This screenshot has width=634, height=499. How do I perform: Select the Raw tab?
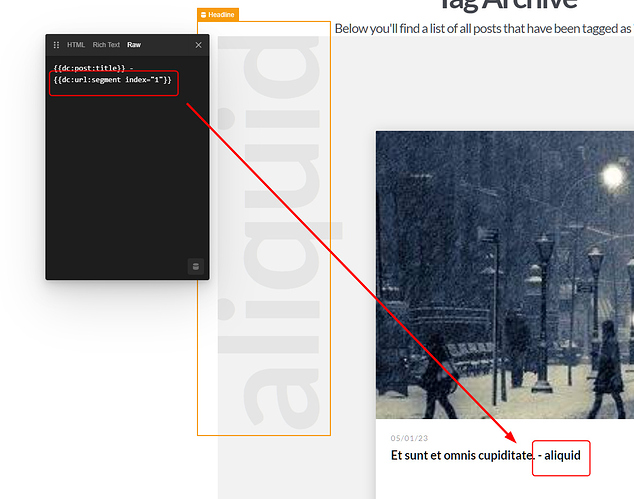[x=134, y=45]
